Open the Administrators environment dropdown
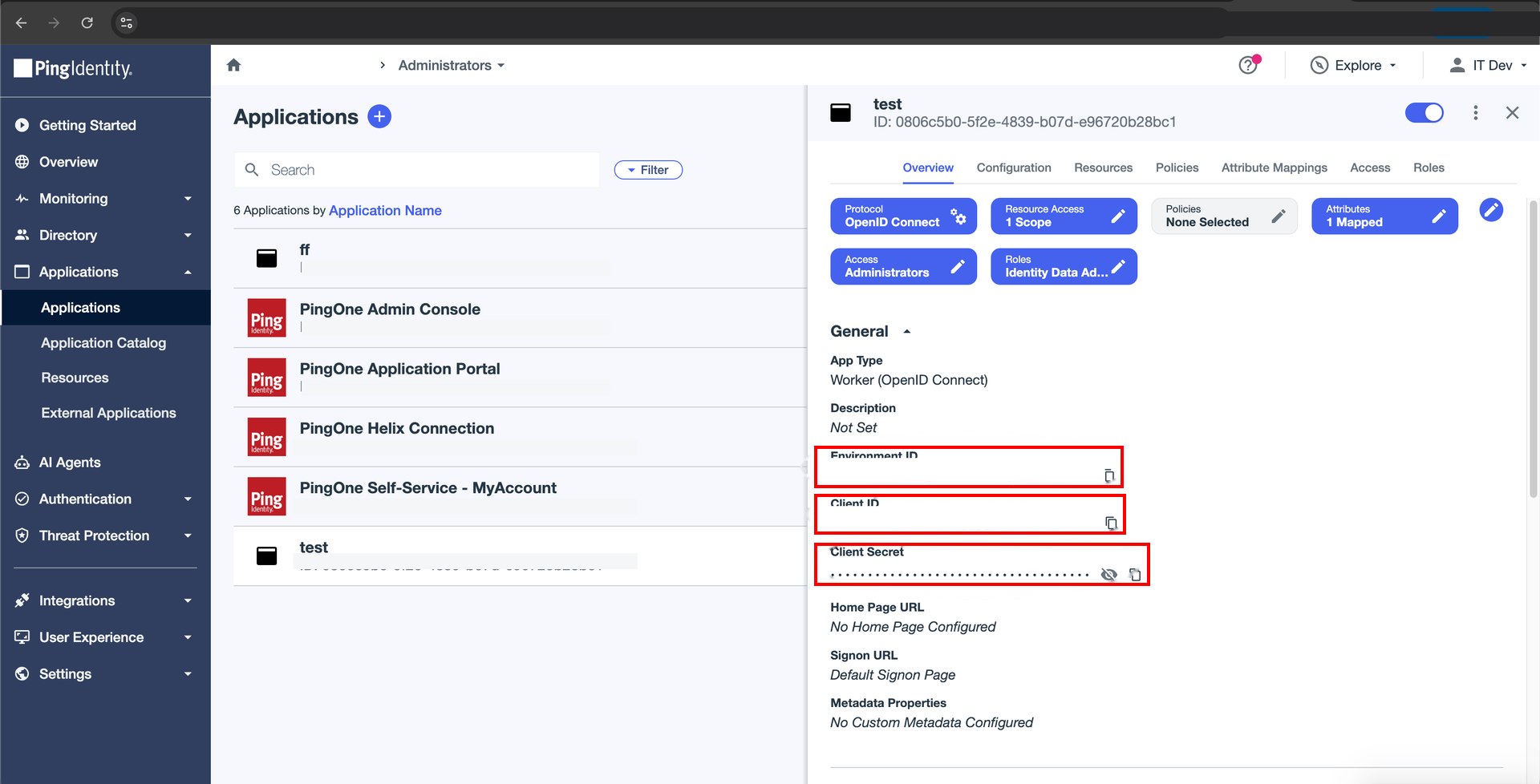The width and height of the screenshot is (1540, 784). point(451,65)
